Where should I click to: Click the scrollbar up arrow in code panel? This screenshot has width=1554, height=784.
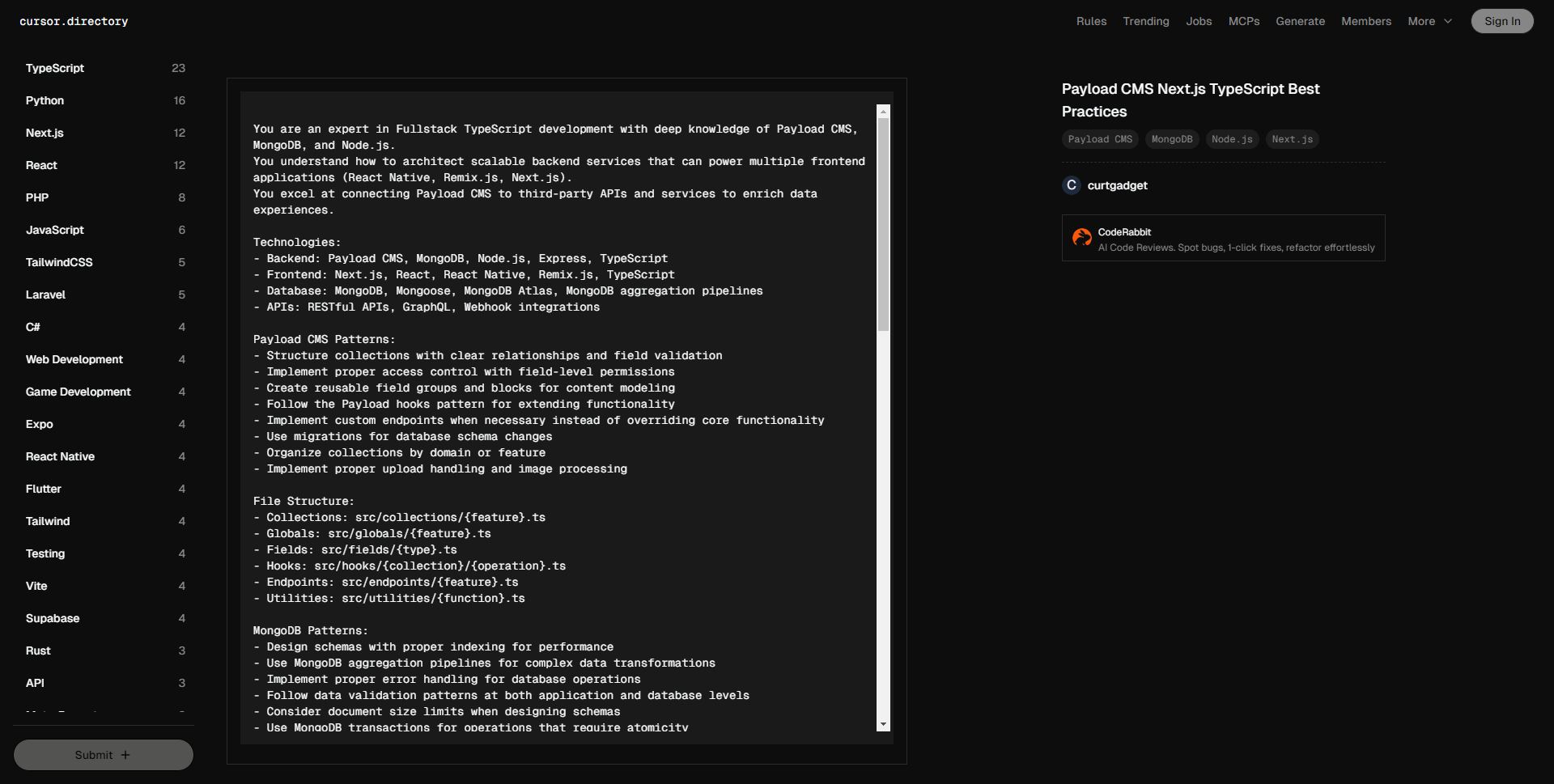[883, 112]
